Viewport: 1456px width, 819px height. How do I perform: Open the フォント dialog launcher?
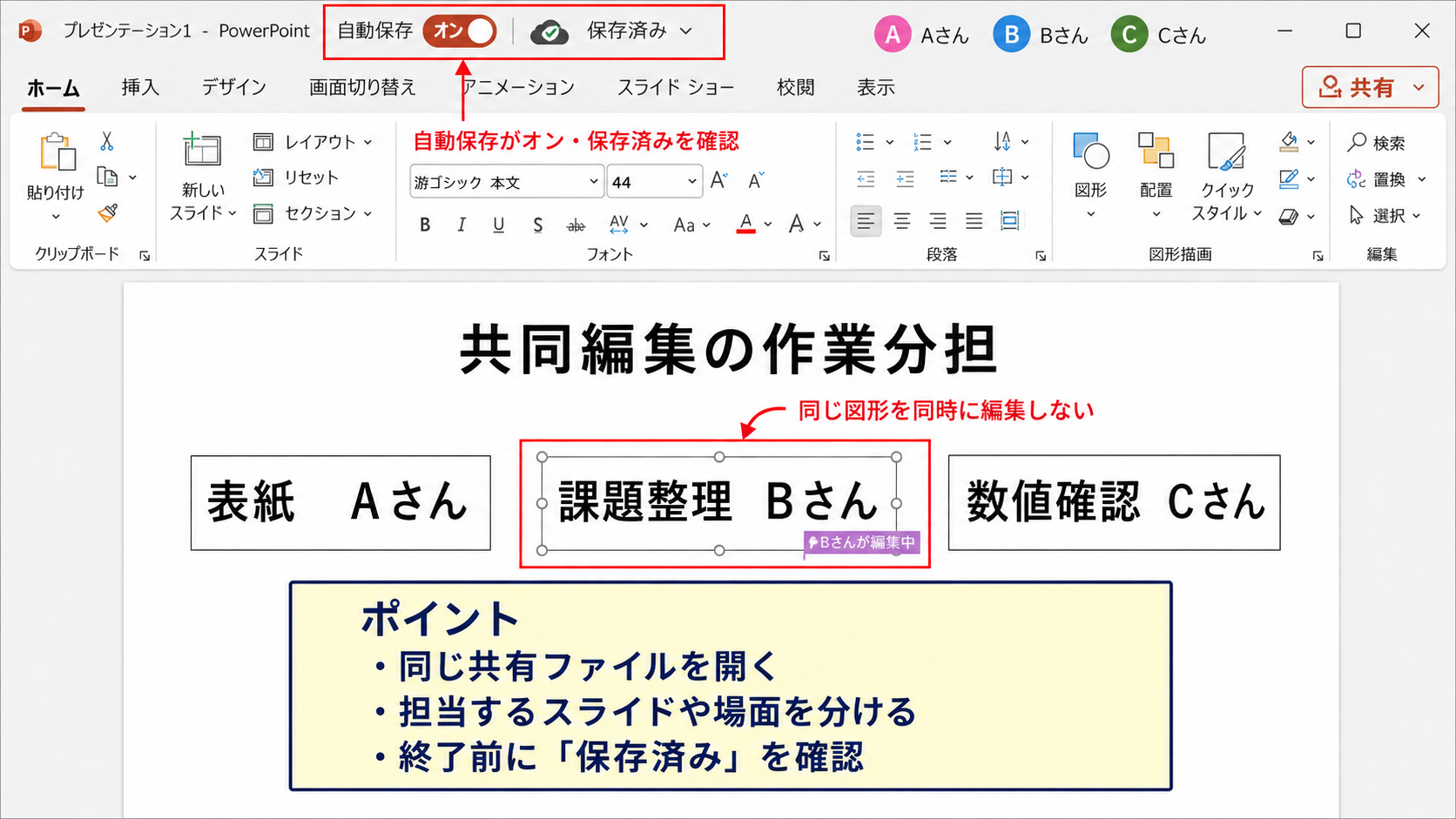tap(824, 256)
